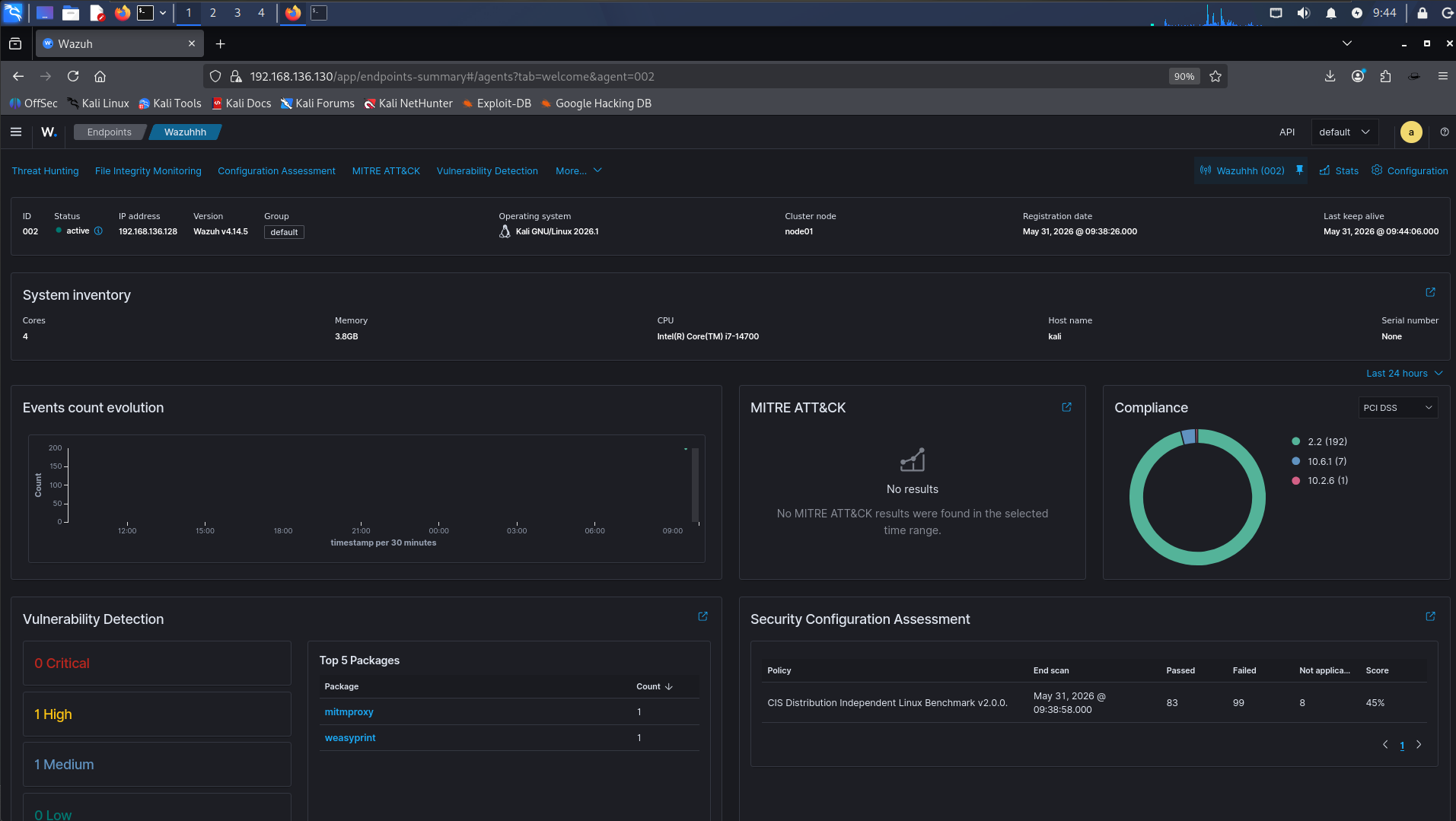
Task: Open Firefox extensions menu
Action: coord(1385,76)
